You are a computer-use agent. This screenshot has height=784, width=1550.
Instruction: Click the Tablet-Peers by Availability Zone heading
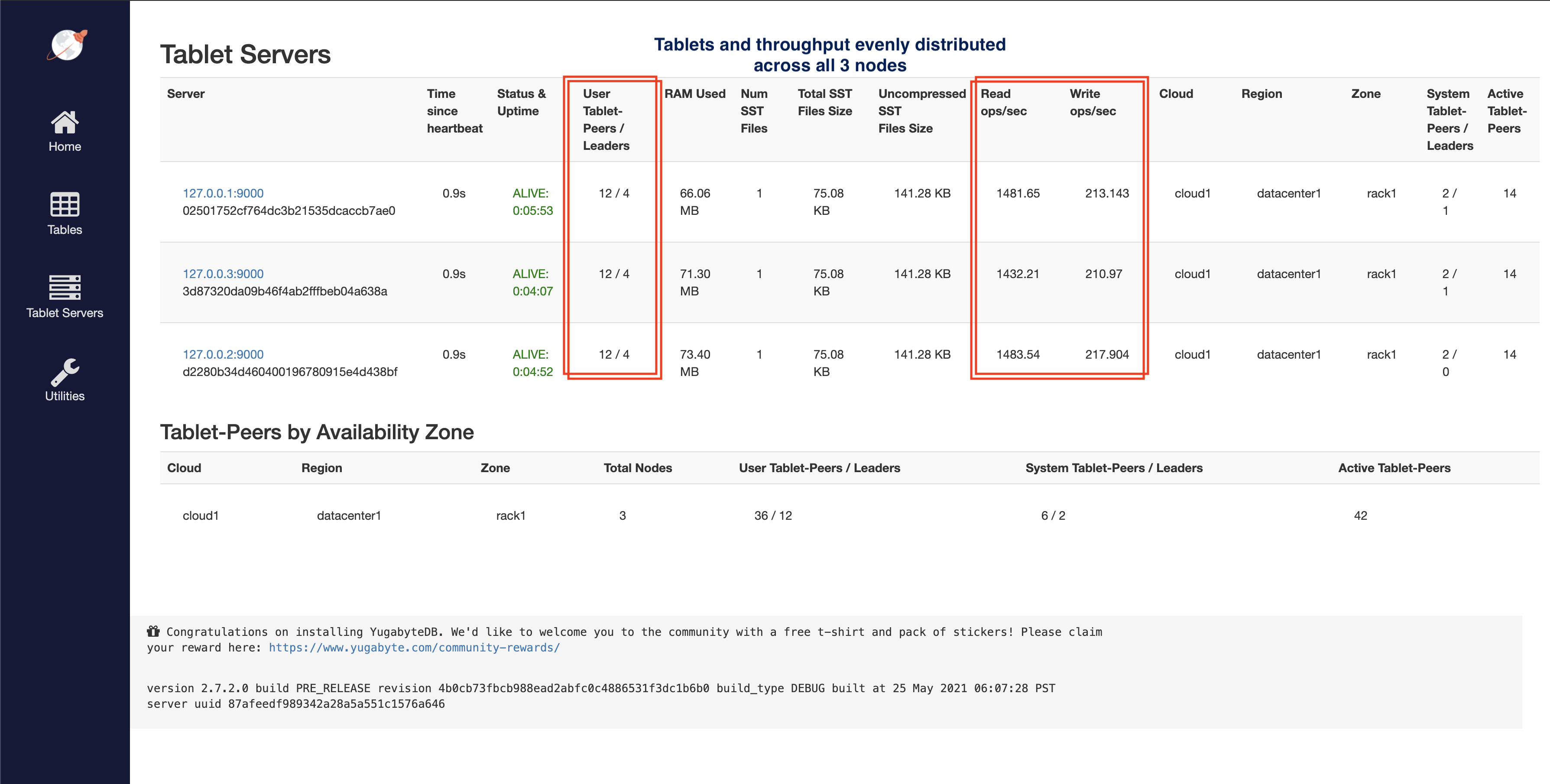point(317,432)
